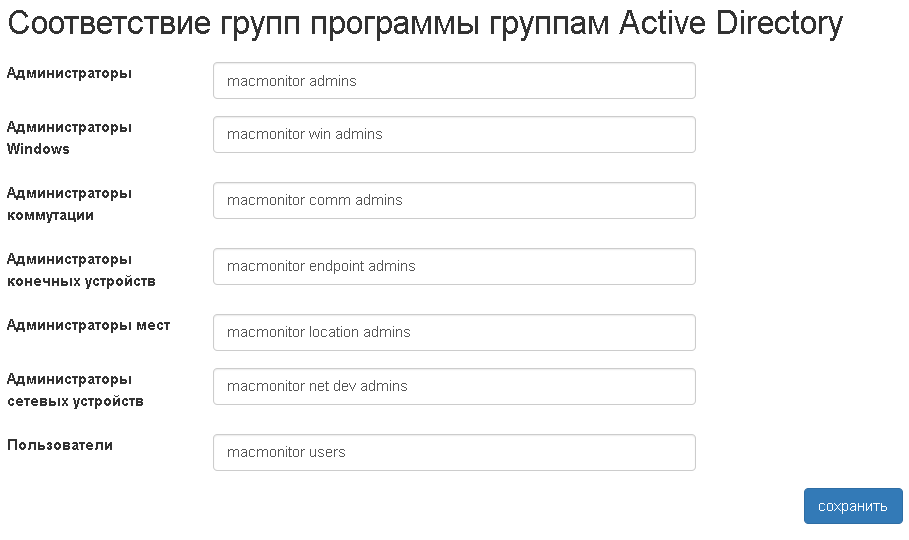Click the сохранить button
909x540 pixels.
pos(852,506)
